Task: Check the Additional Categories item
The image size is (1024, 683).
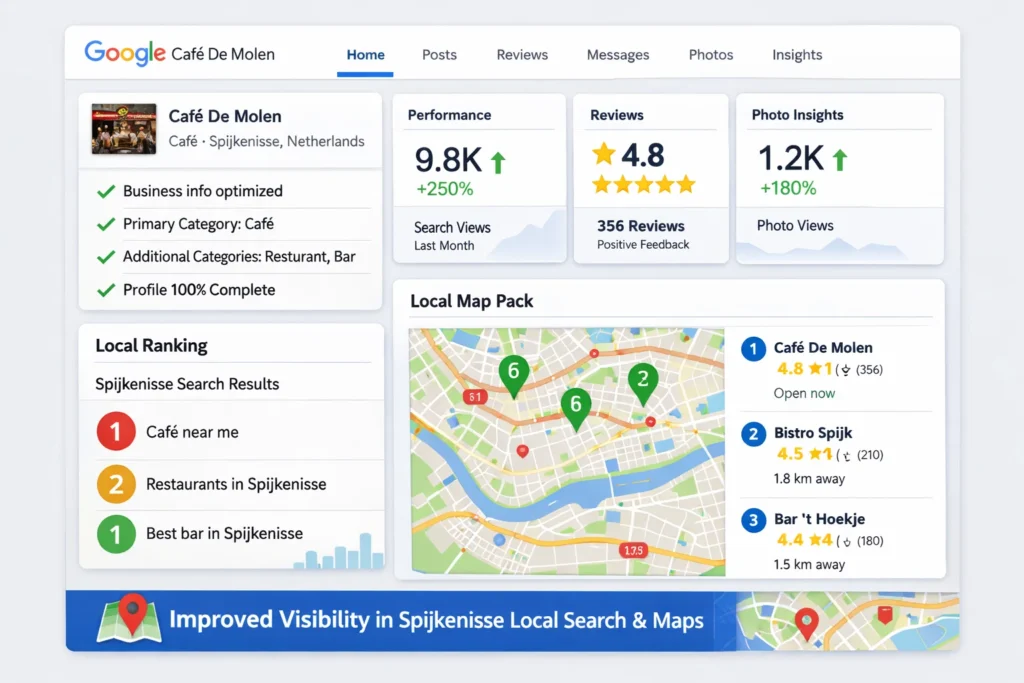Action: coord(105,256)
